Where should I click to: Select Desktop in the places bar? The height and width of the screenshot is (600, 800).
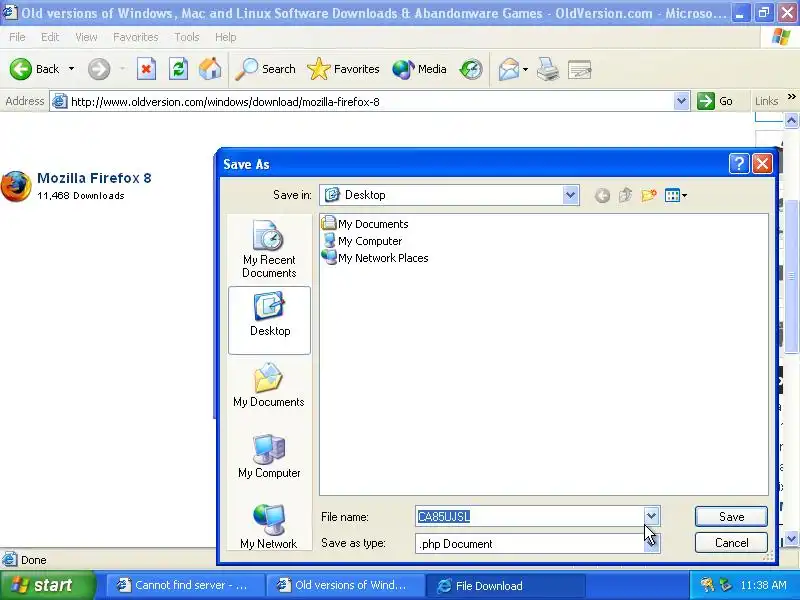(x=269, y=320)
